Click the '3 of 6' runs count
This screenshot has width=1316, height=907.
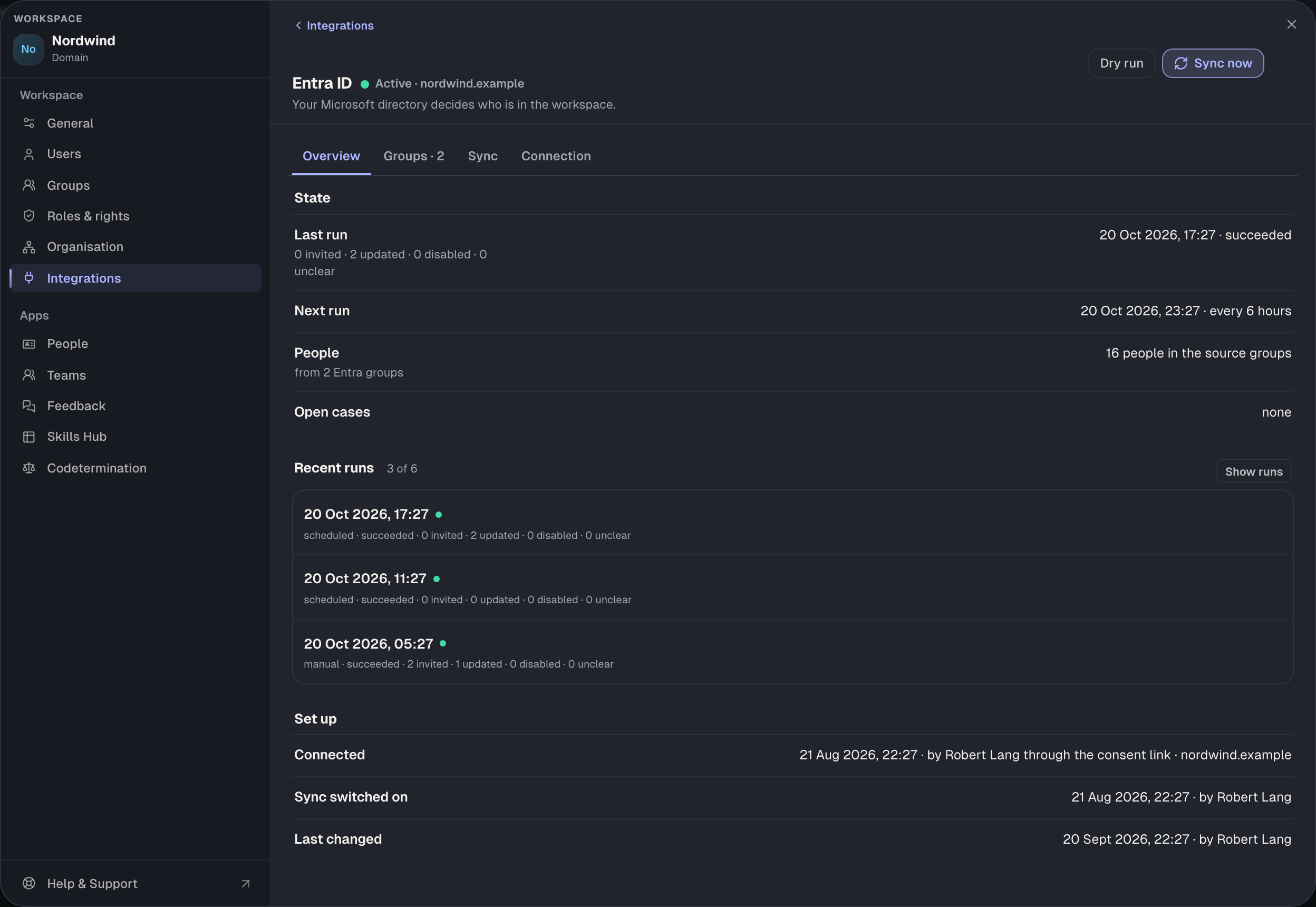click(402, 468)
